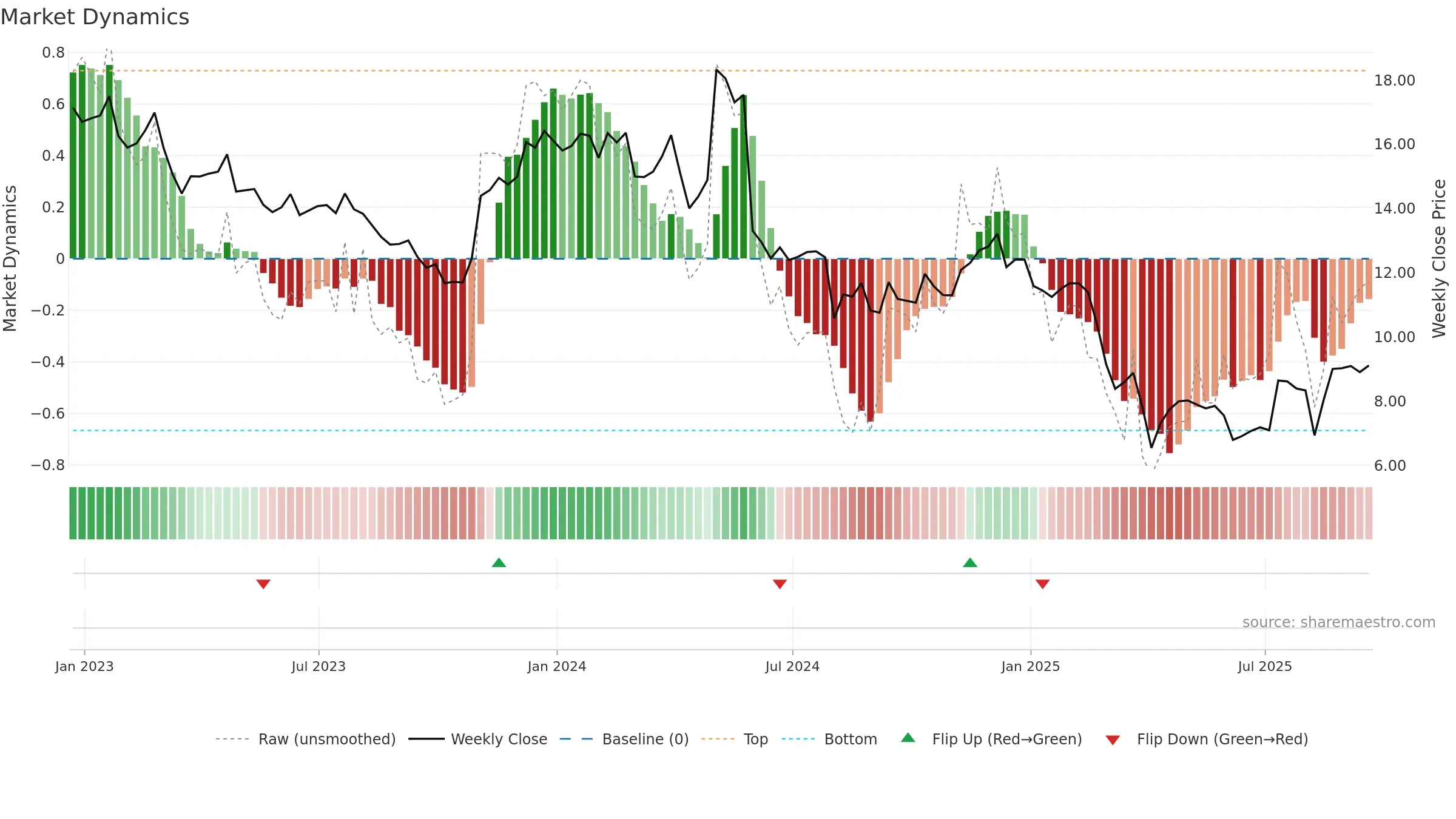This screenshot has height=819, width=1456.
Task: Click the −0.8 left axis tick
Action: click(48, 465)
